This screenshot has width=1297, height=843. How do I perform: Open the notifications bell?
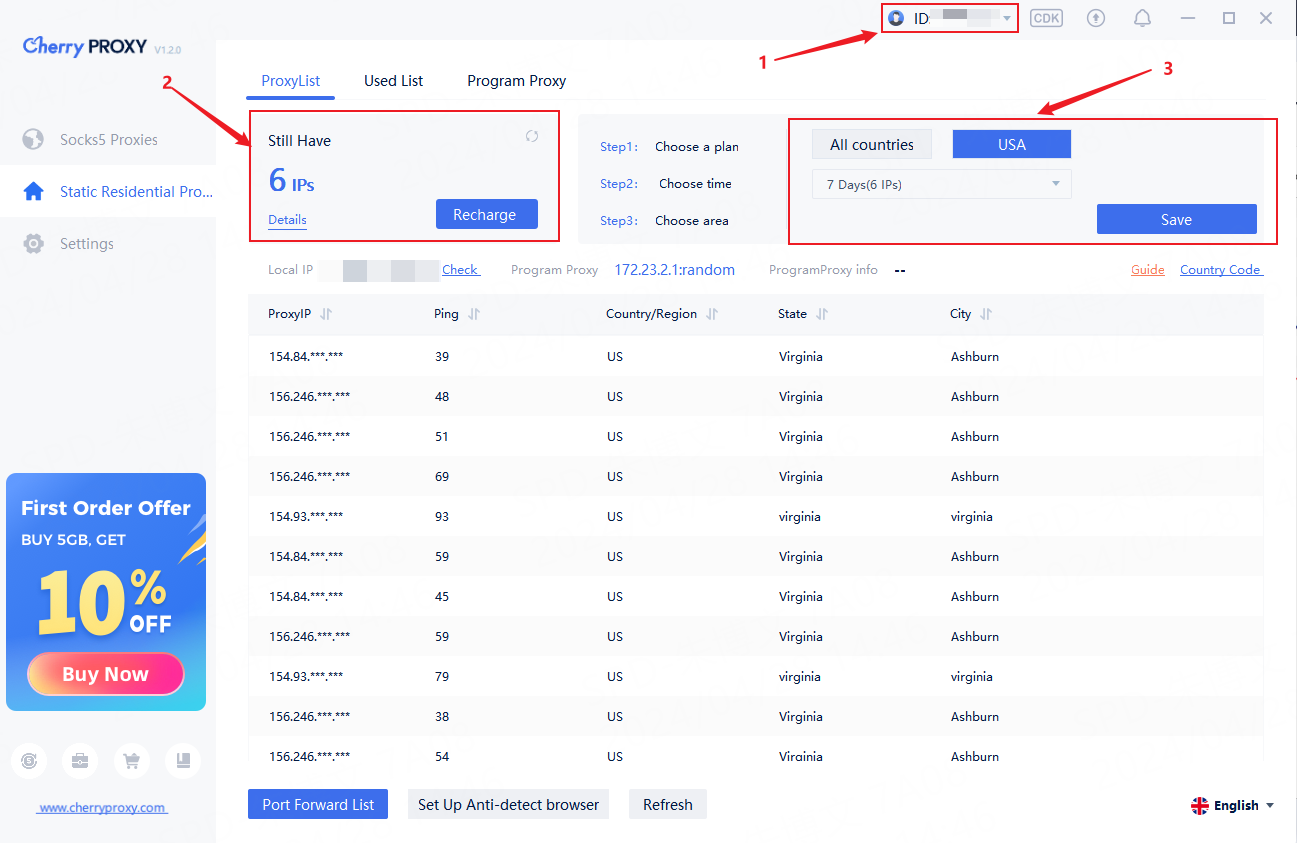tap(1142, 18)
